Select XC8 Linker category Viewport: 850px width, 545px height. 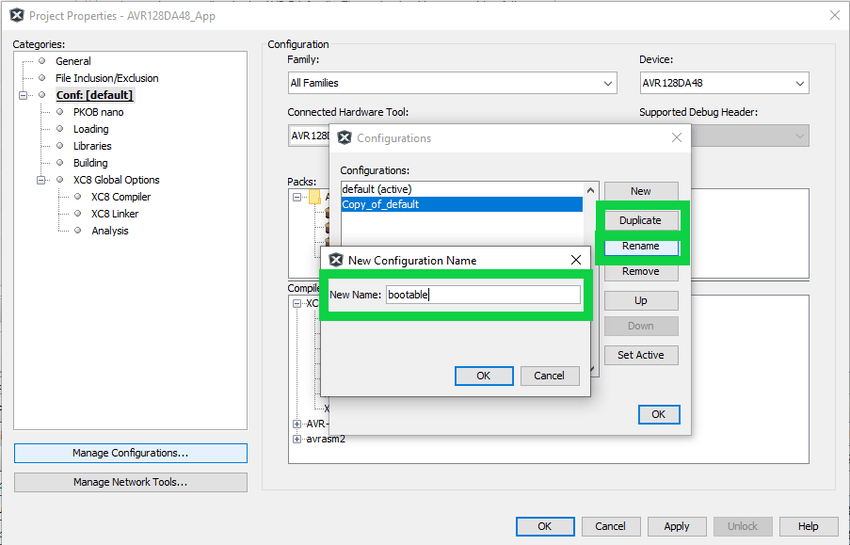coord(114,214)
